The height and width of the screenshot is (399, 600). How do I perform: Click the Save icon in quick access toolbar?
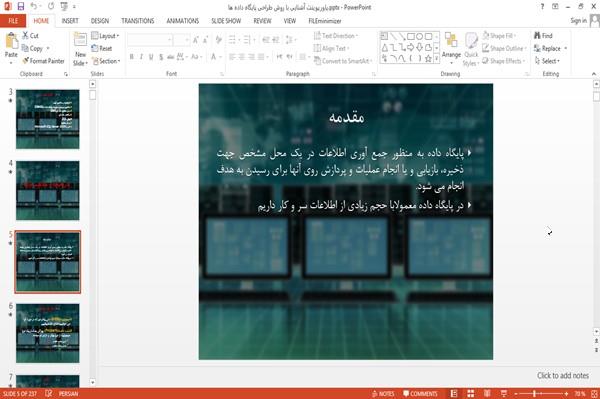coord(21,7)
